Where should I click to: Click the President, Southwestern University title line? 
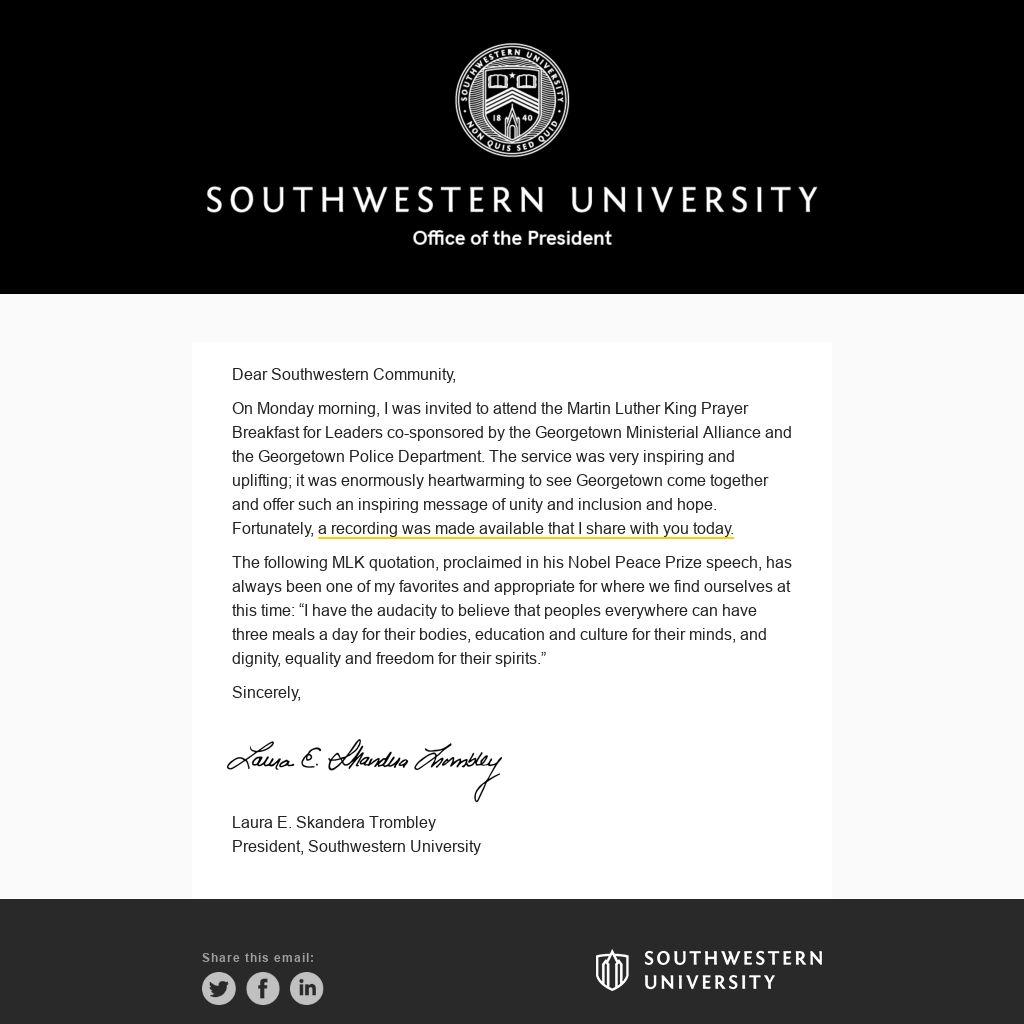pyautogui.click(x=356, y=846)
